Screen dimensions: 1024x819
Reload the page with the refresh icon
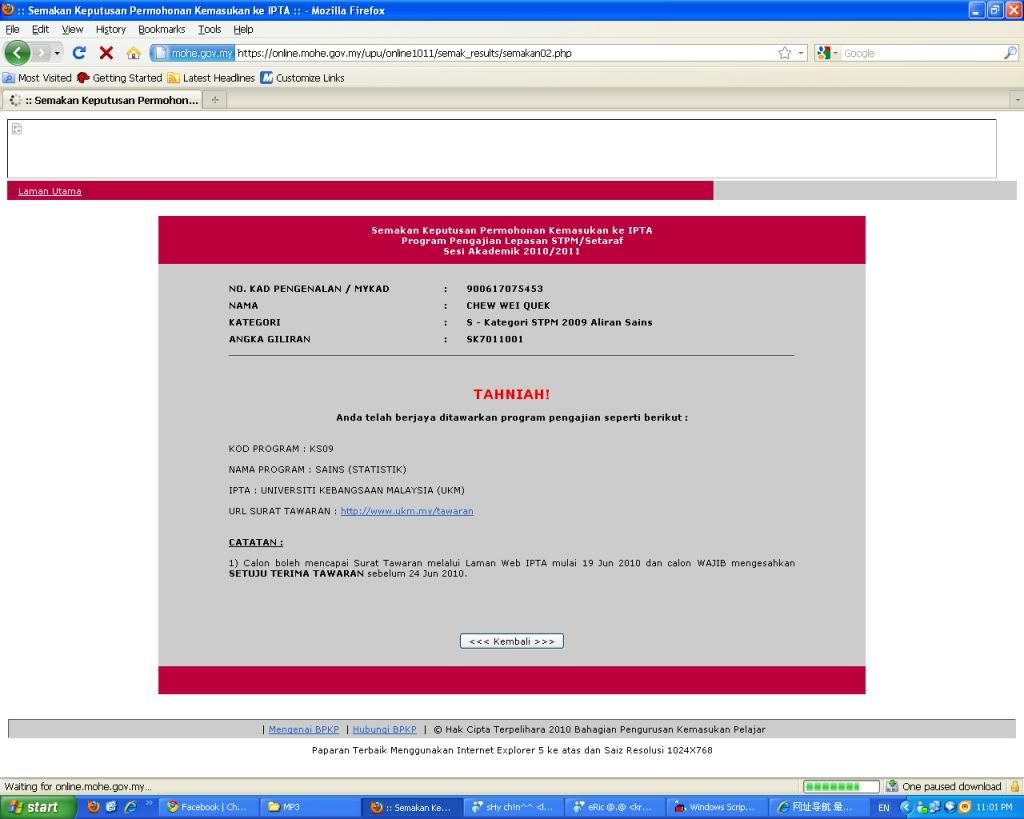tap(79, 53)
